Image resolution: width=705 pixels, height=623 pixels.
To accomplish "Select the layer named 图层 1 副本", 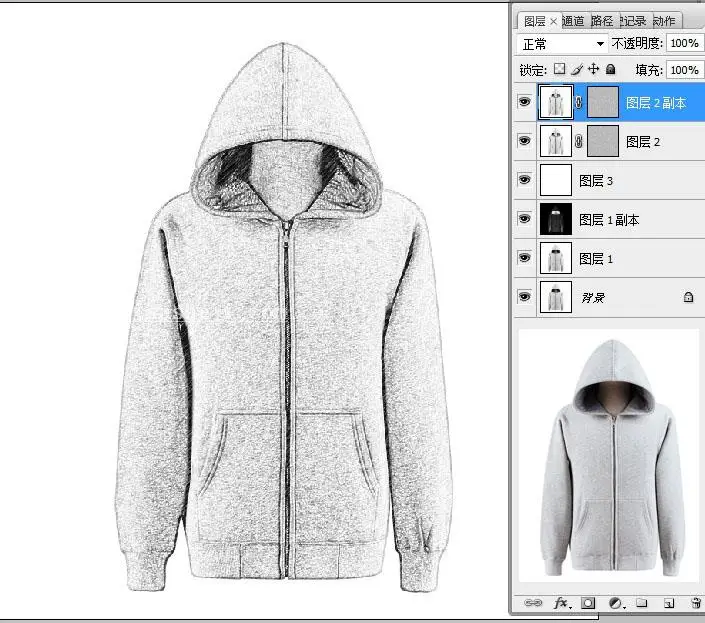I will coord(609,220).
